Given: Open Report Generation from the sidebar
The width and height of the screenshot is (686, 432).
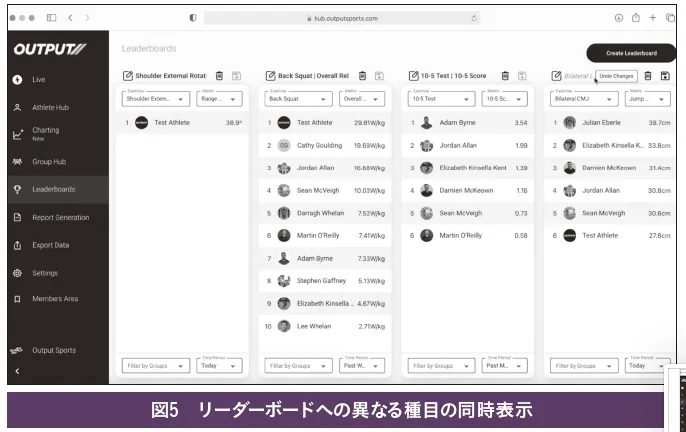Looking at the screenshot, I should (x=60, y=217).
